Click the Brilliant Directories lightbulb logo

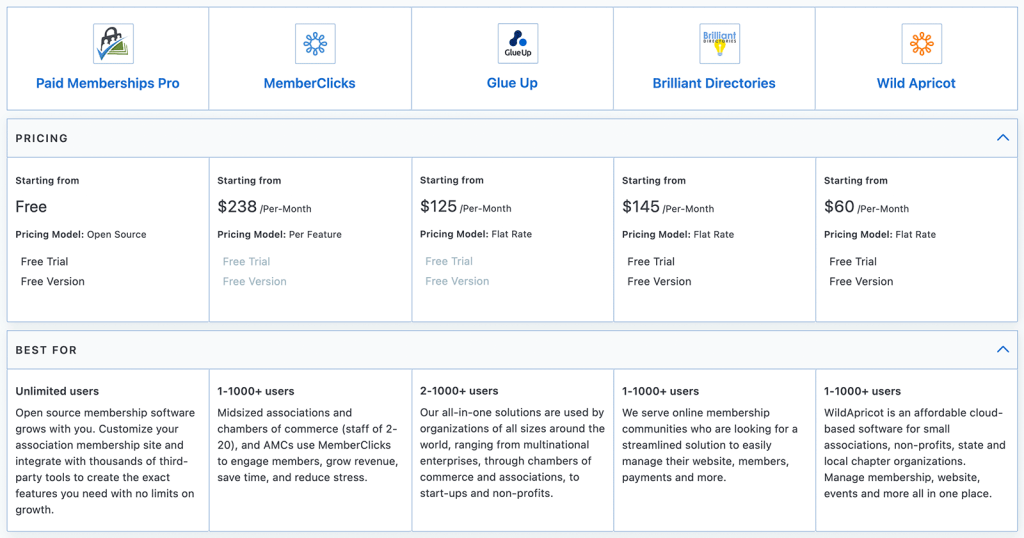pyautogui.click(x=720, y=44)
